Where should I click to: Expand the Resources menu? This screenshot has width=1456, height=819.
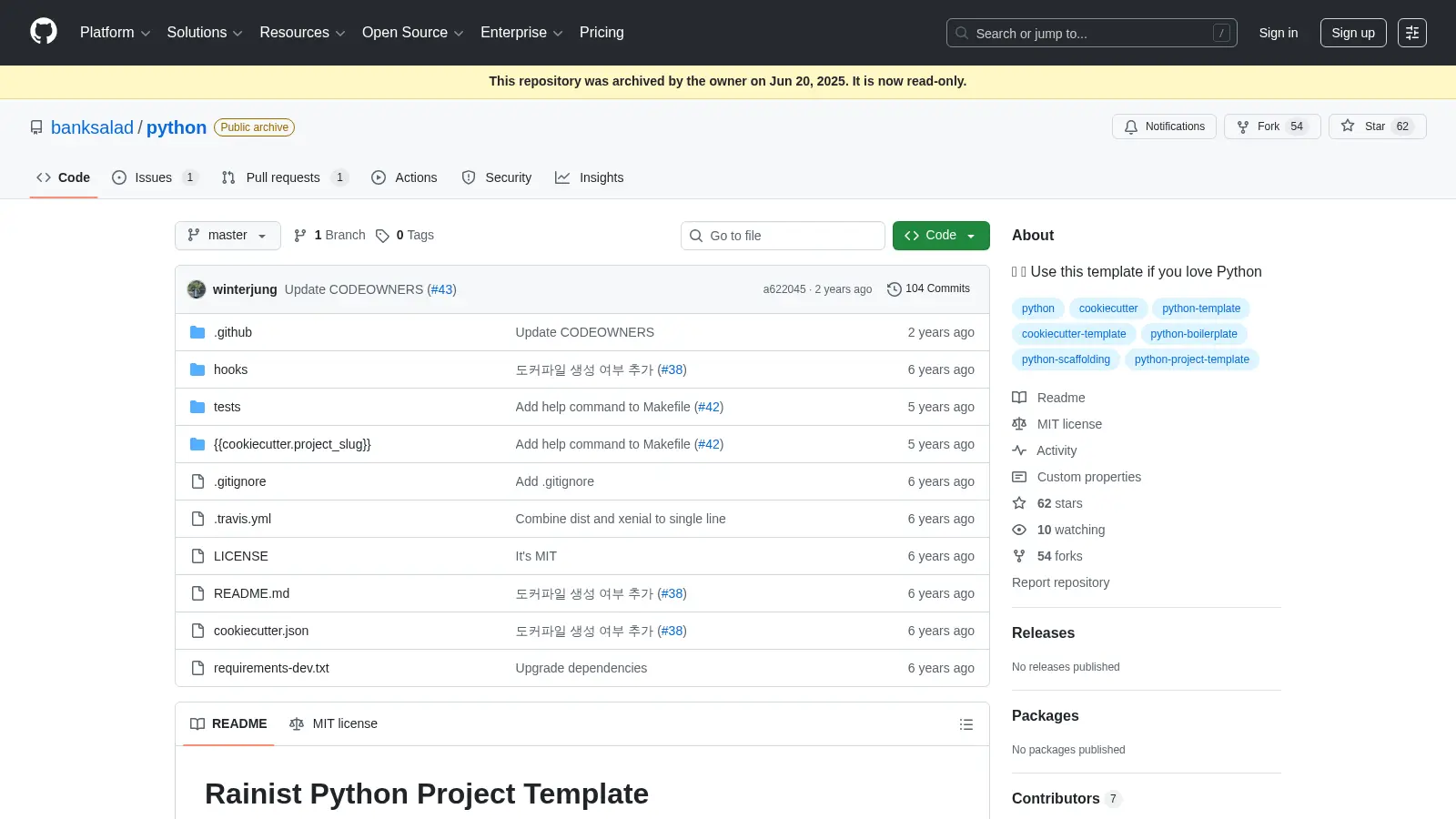302,33
